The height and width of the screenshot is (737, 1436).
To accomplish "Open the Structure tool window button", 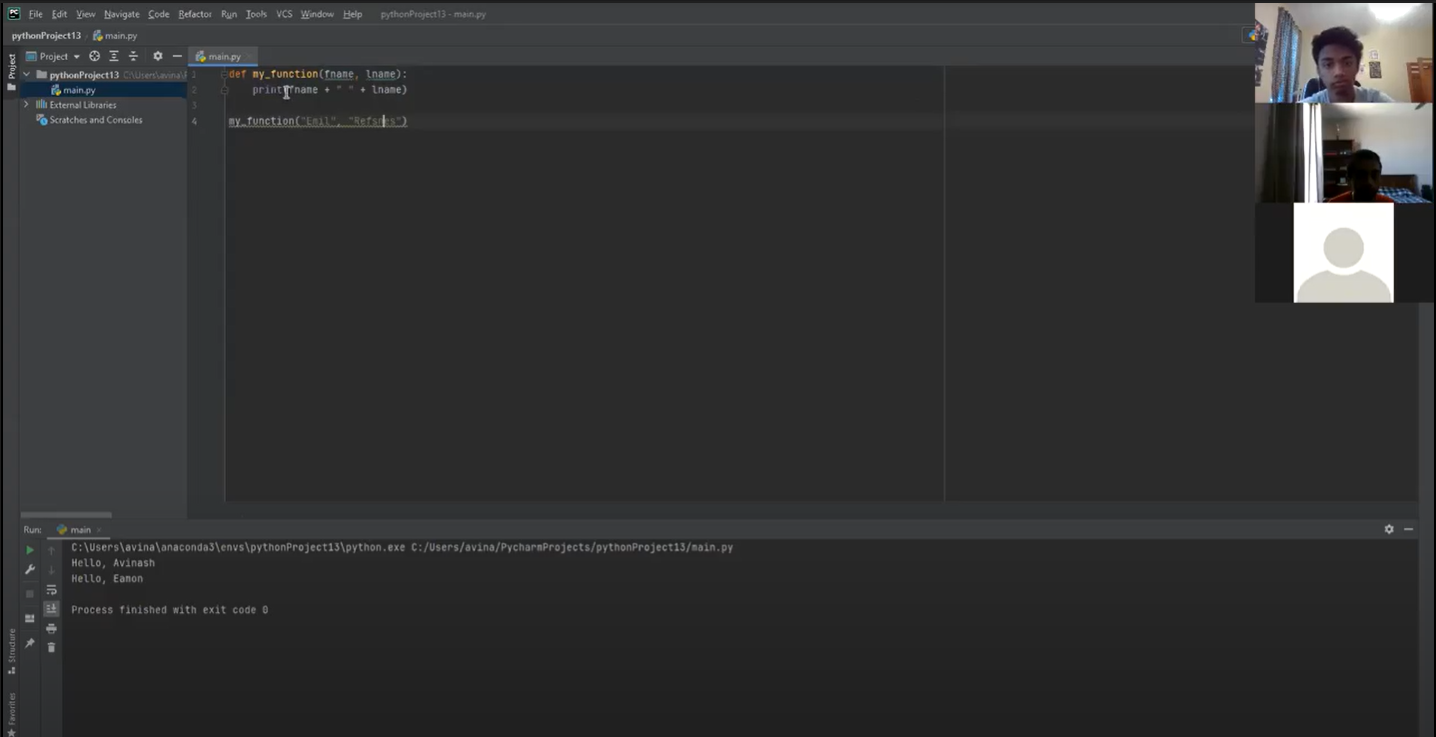I will pyautogui.click(x=11, y=651).
